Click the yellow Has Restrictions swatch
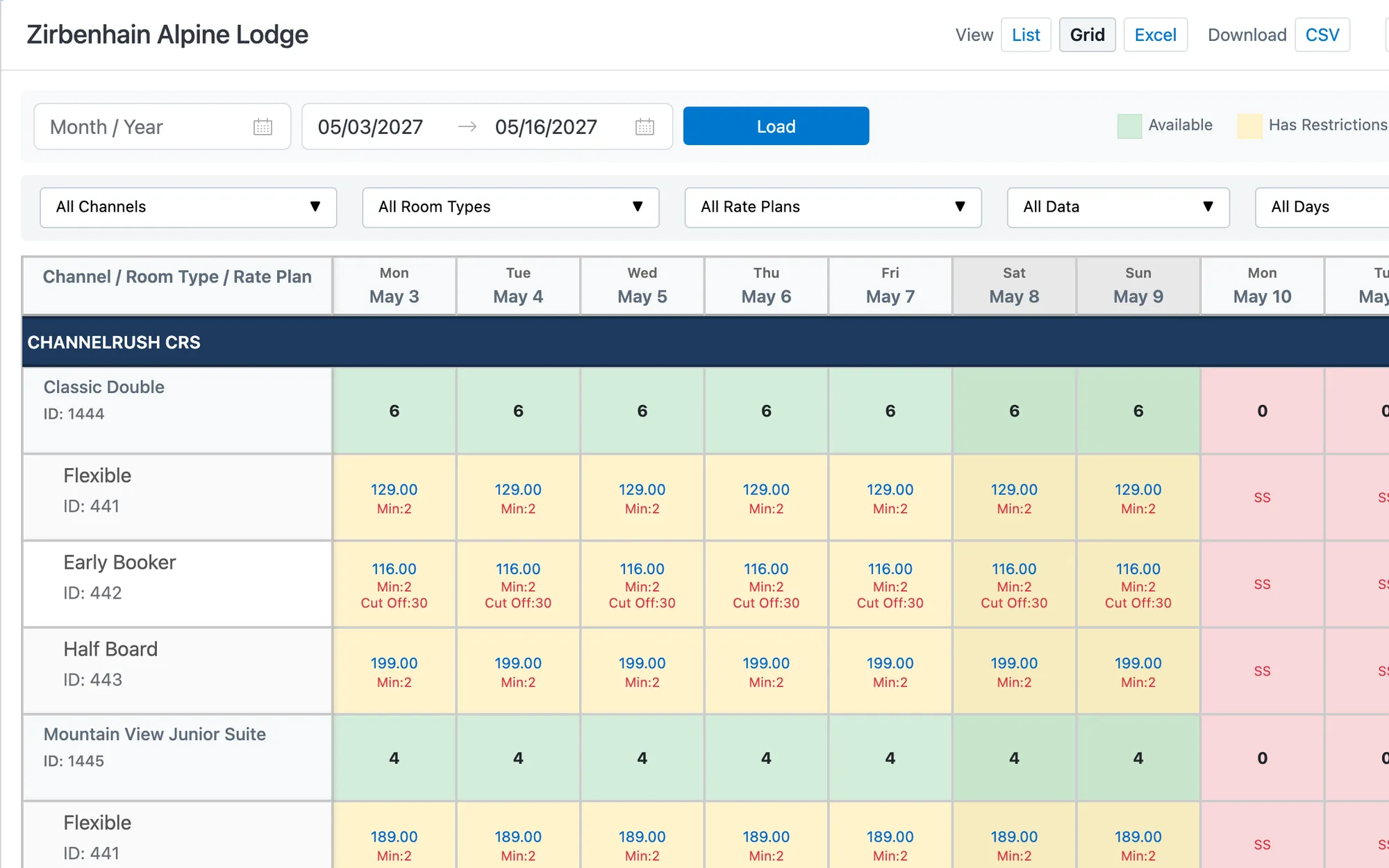 1249,126
